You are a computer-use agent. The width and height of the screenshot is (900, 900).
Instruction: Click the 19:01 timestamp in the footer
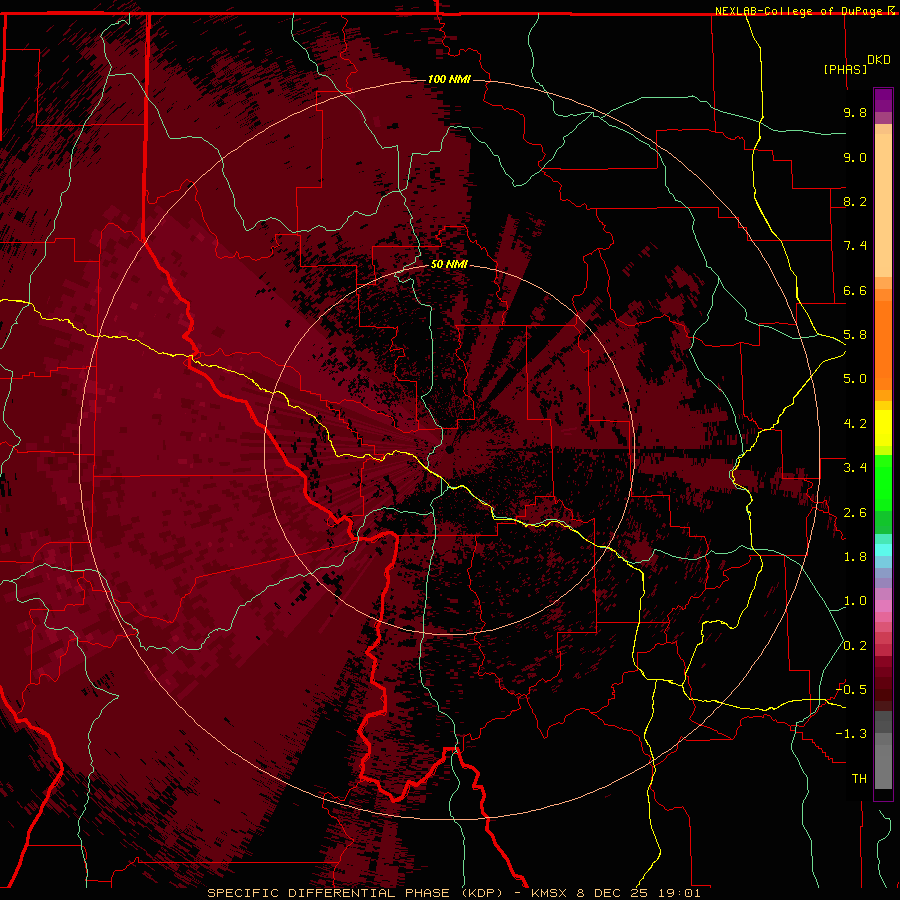[681, 893]
